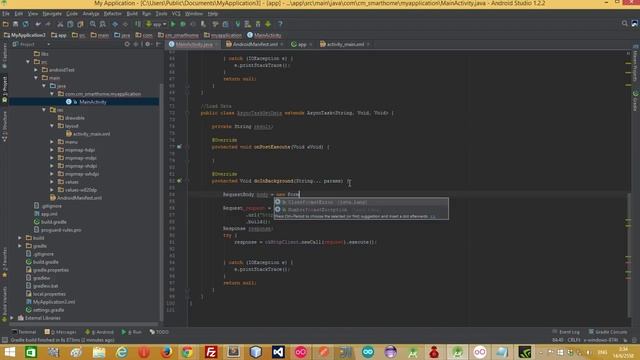Collapse the layout folder arrow
Viewport: 640px width, 360px height.
coord(52,126)
